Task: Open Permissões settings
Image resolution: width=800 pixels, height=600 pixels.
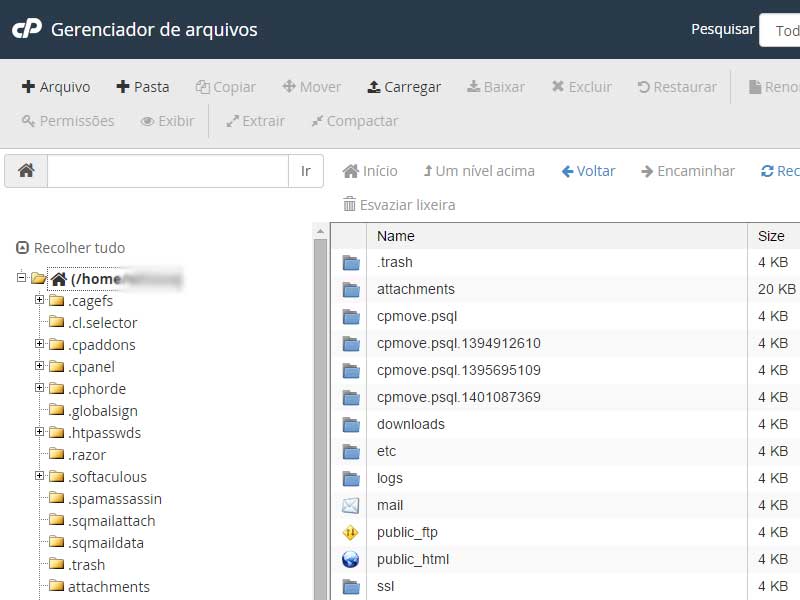Action: pyautogui.click(x=68, y=121)
